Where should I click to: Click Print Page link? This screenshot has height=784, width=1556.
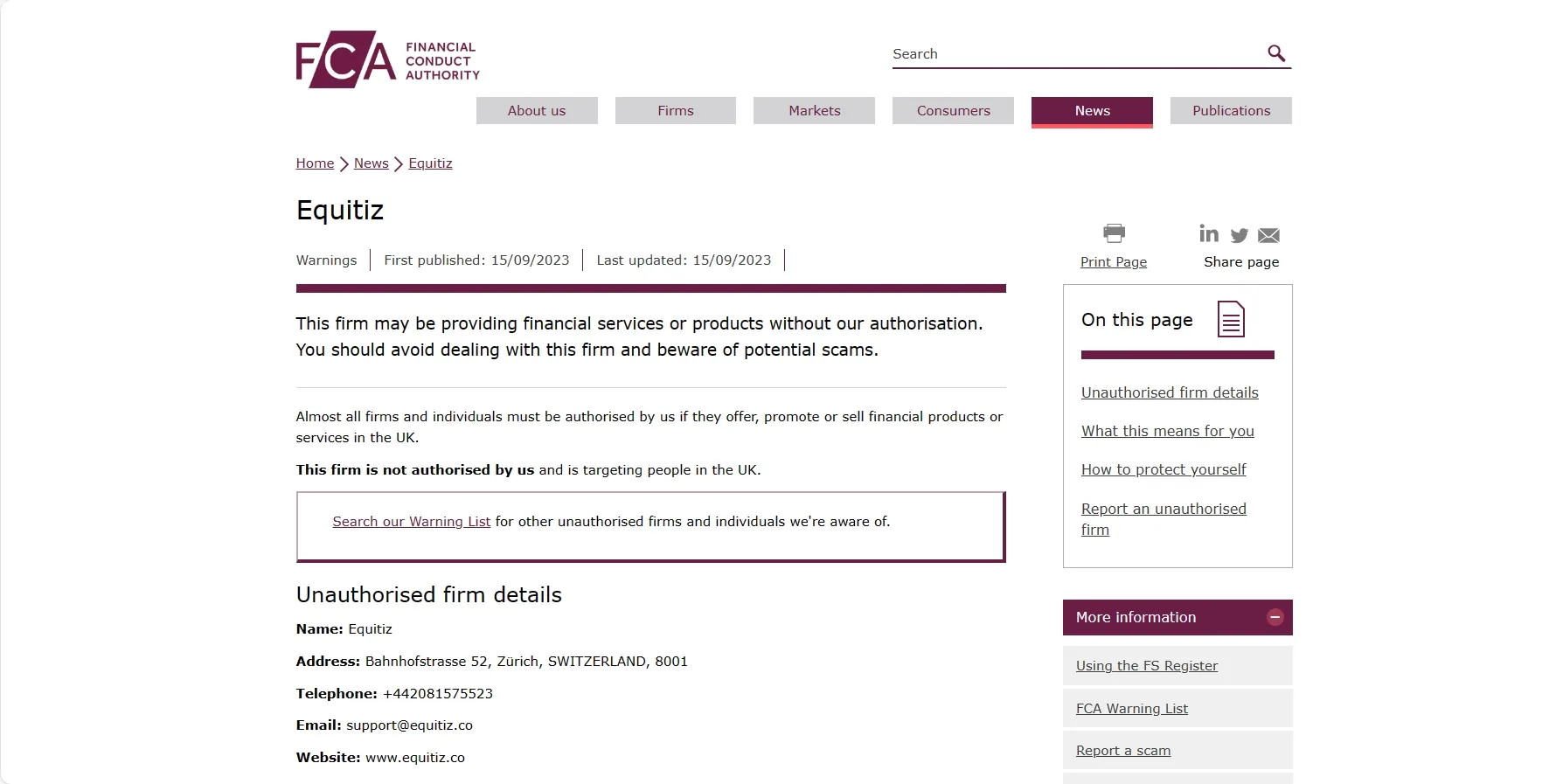tap(1114, 262)
